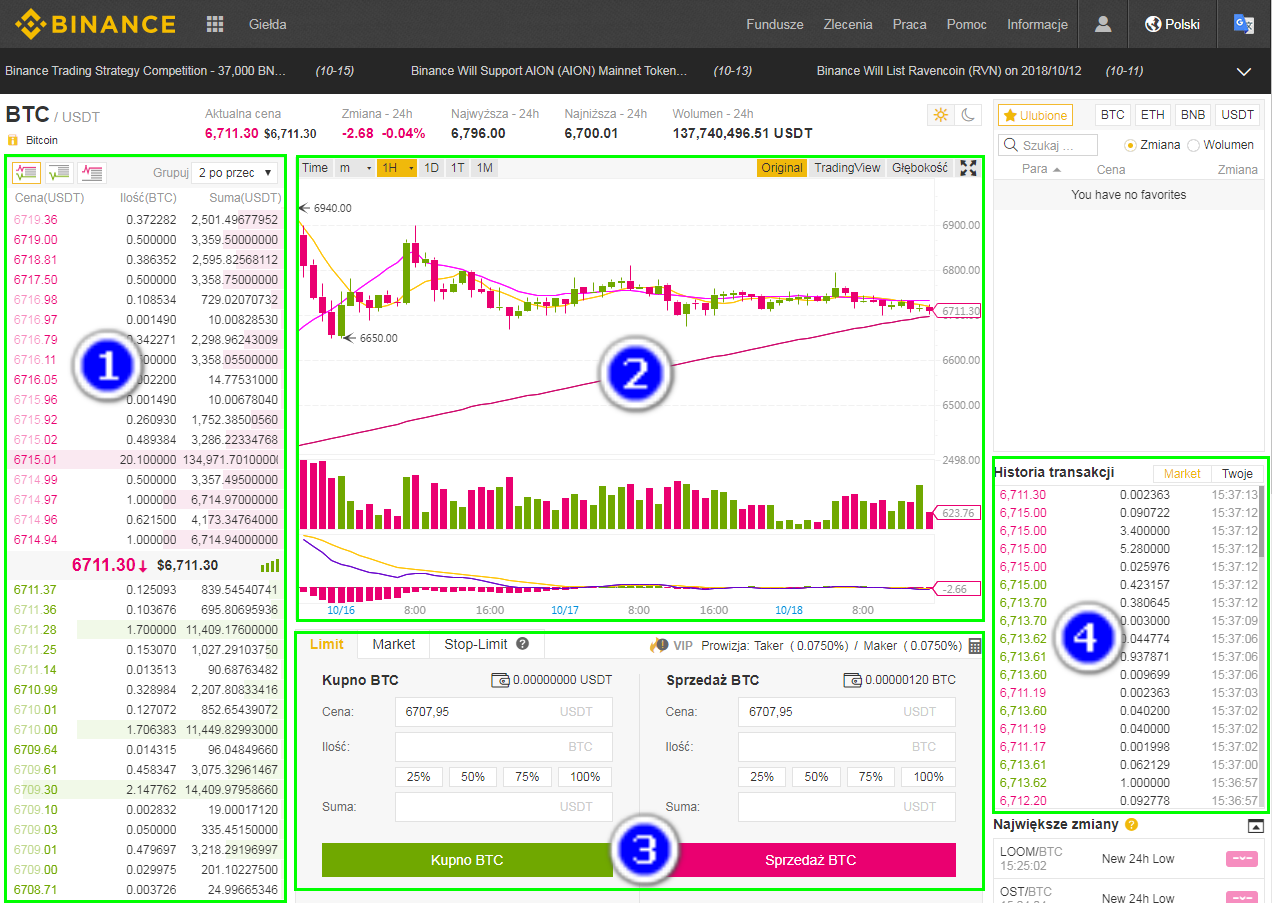Set buy amount to 100%
The height and width of the screenshot is (903, 1272).
(586, 777)
